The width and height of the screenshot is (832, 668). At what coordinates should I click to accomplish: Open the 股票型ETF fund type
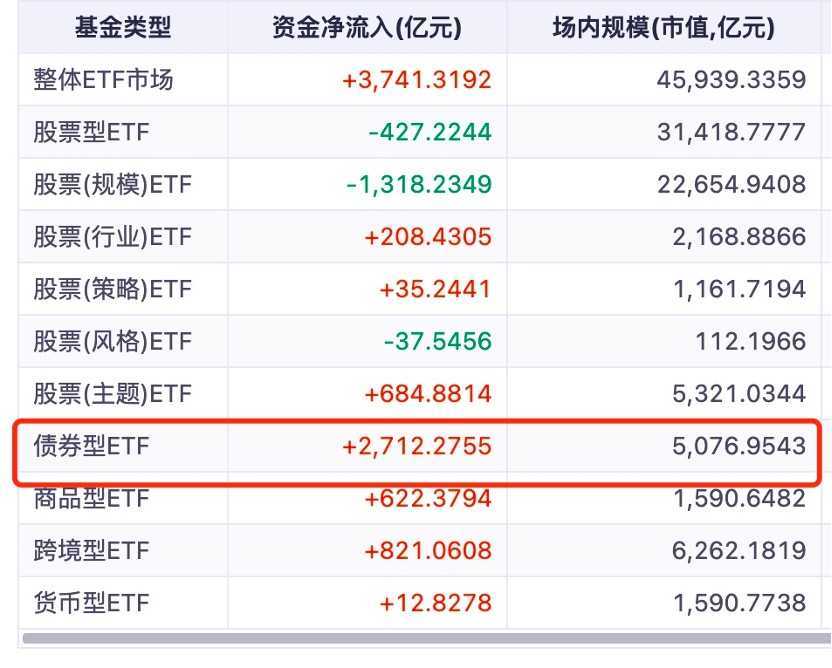click(x=92, y=132)
